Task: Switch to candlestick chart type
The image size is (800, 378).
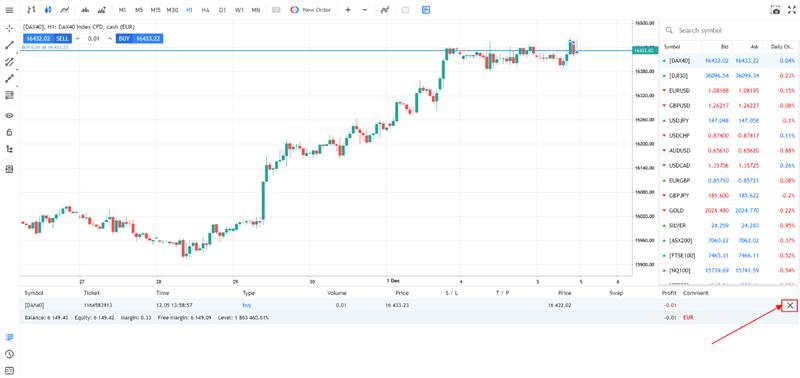Action: (48, 10)
